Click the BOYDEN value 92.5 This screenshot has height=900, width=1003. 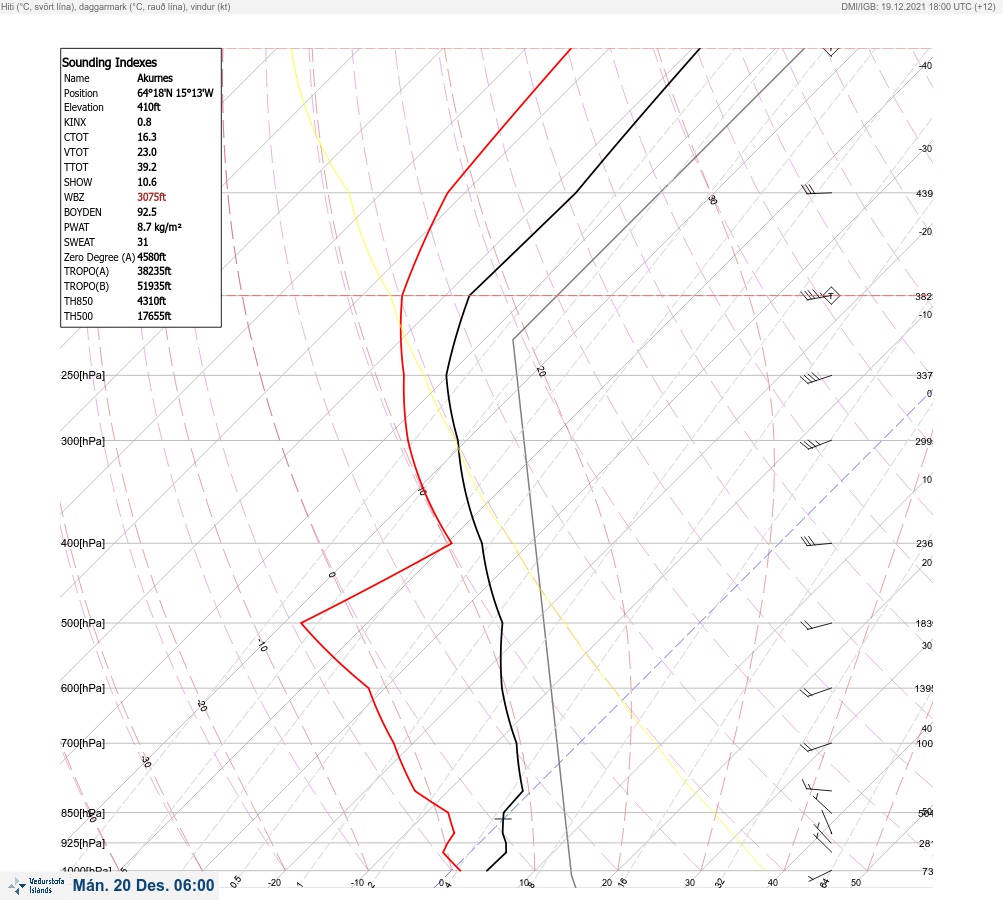point(146,212)
